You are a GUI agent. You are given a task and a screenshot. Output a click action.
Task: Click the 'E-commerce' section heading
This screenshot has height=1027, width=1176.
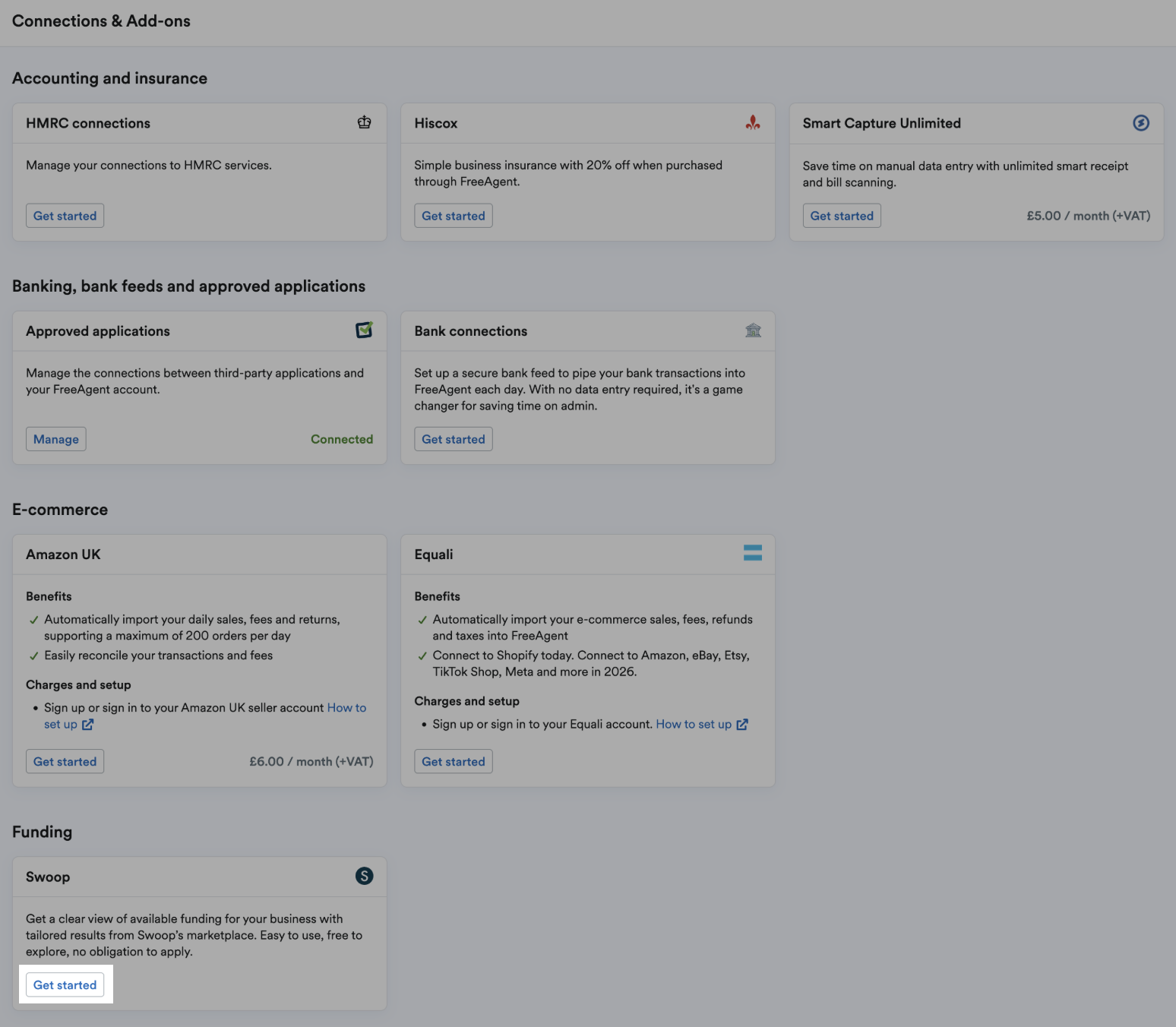tap(60, 510)
